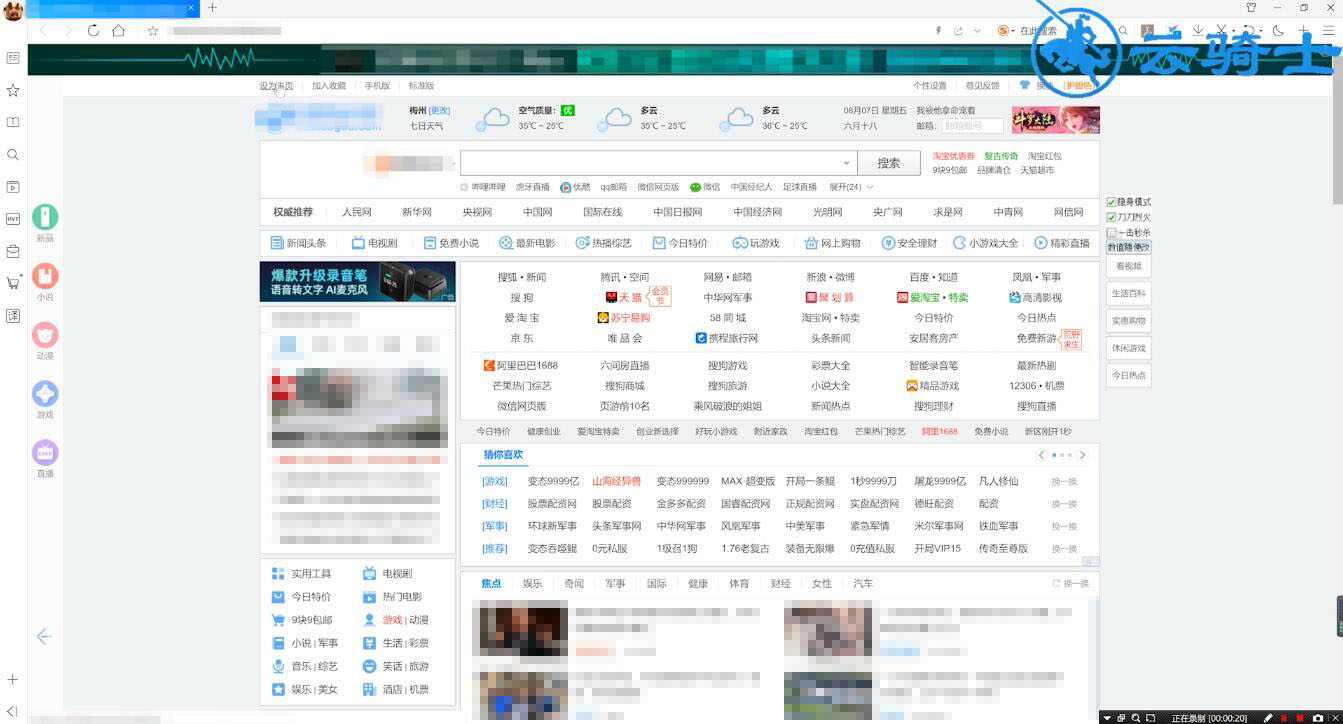Reload the page with refresh icon
The height and width of the screenshot is (724, 1343).
click(x=93, y=31)
